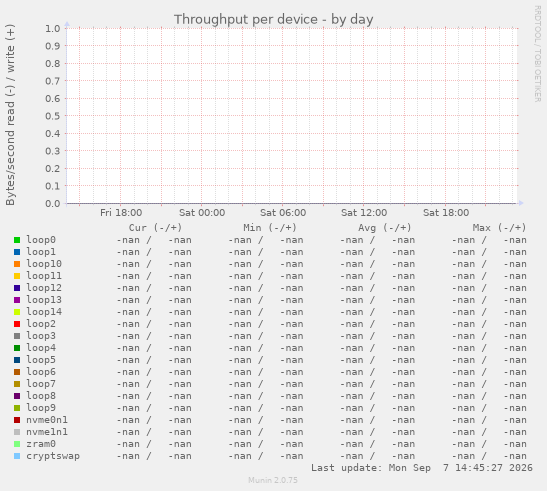Click the navy loop5 legend swatch
This screenshot has height=491, width=547.
coord(17,360)
